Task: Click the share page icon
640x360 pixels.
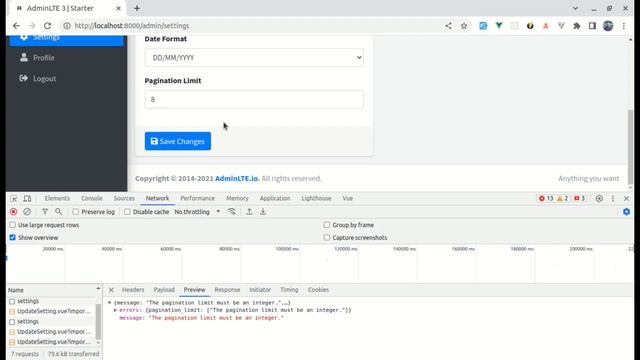Action: tap(448, 26)
